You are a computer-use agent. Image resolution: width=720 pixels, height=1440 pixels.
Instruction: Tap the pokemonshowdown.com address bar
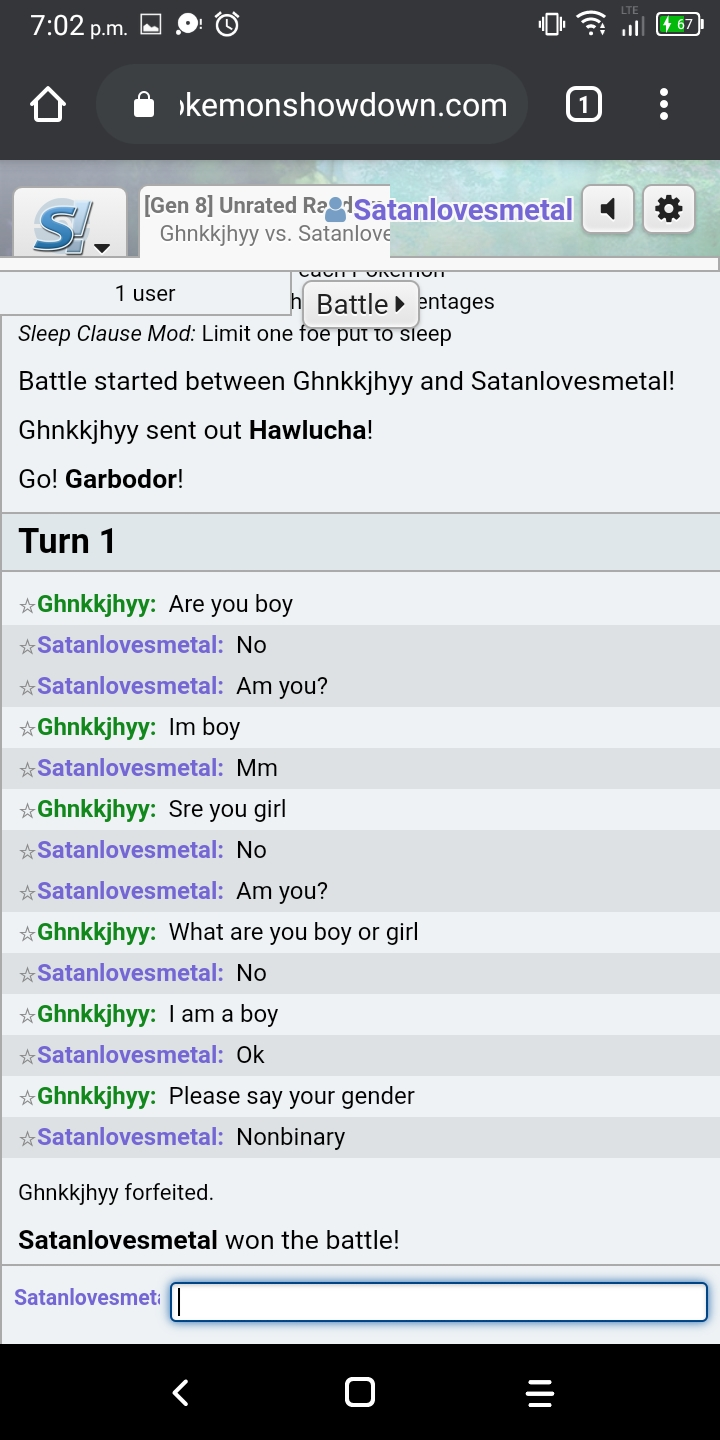point(340,105)
